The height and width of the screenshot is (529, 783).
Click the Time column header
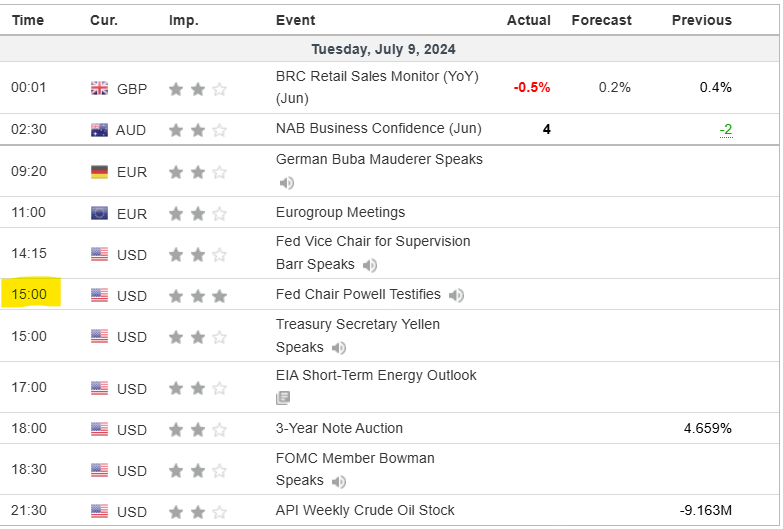click(x=28, y=20)
